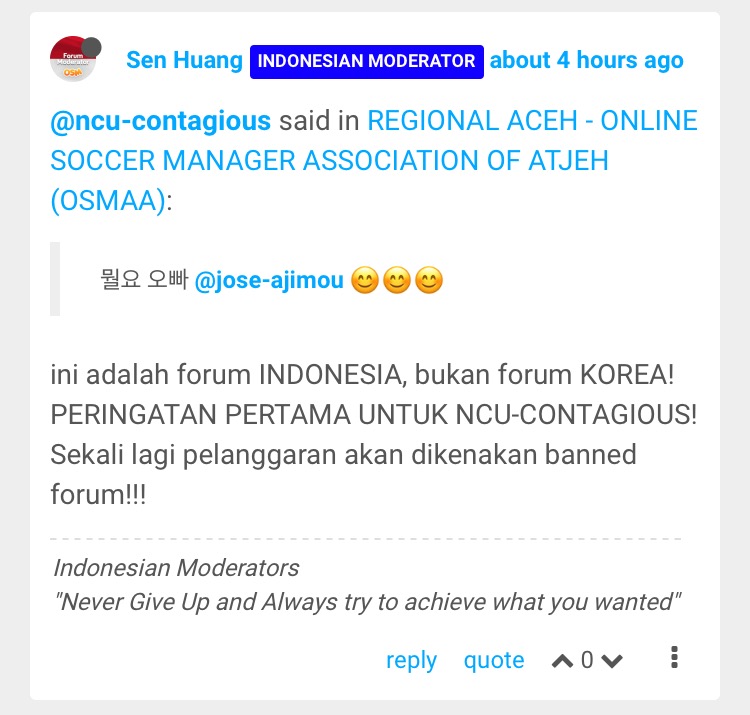Click the first smiling emoji in quote
Screen dimensions: 750x715
click(364, 280)
